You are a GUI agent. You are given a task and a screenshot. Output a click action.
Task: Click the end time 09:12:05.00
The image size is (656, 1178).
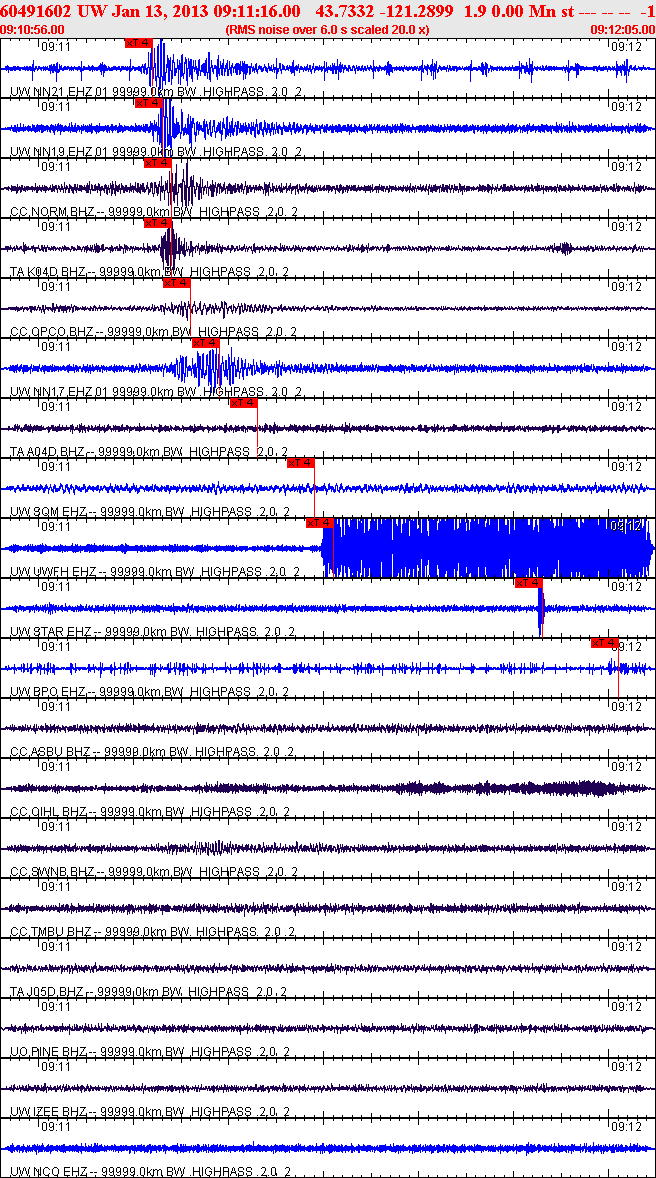622,29
